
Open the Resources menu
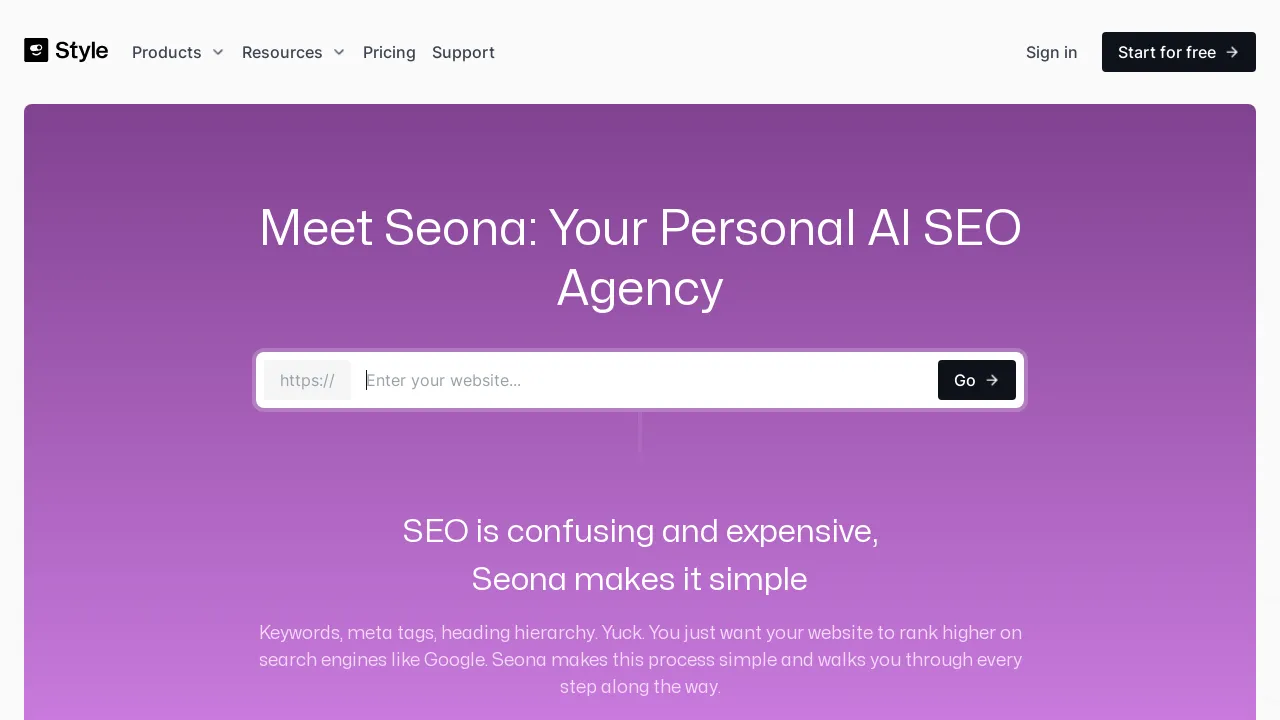tap(282, 52)
